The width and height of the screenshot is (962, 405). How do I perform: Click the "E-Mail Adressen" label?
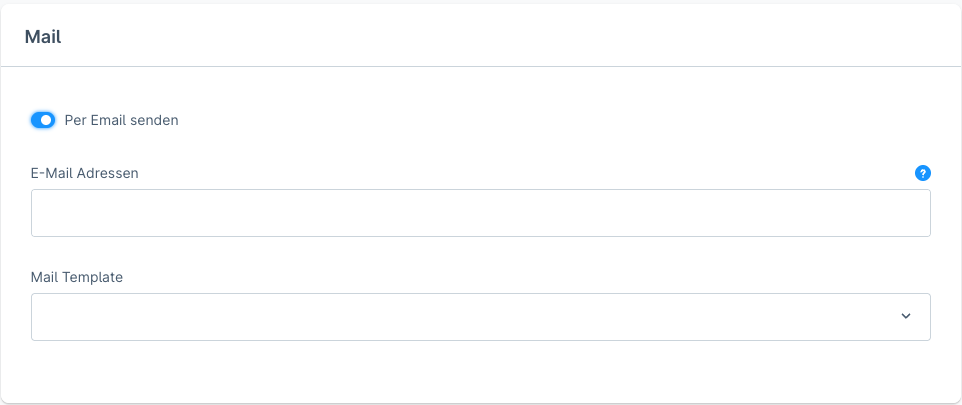pos(85,173)
